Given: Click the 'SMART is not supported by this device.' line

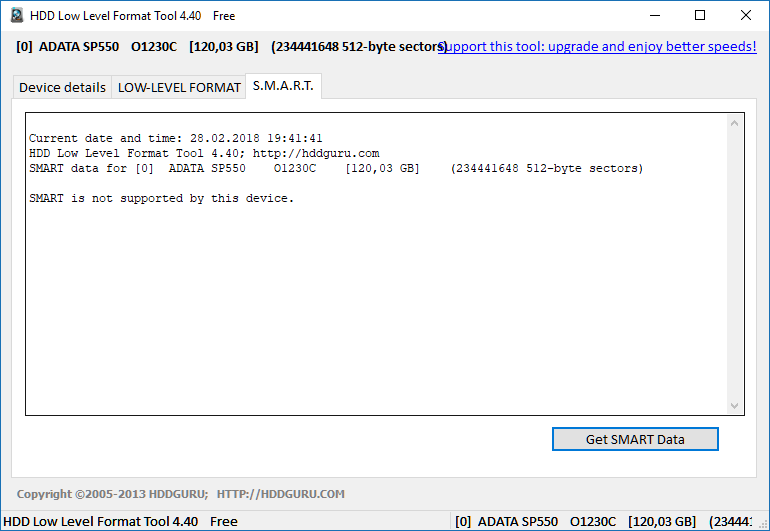Looking at the screenshot, I should tap(161, 198).
